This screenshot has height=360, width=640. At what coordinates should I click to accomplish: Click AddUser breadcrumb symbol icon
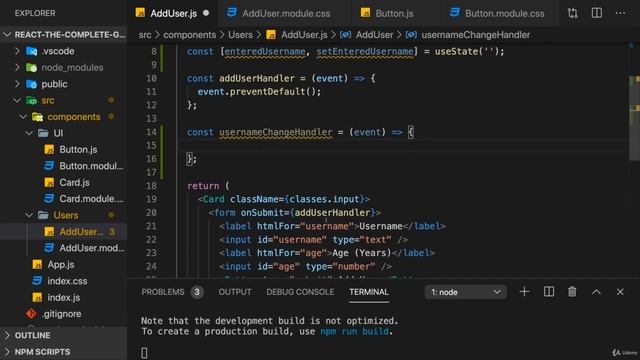click(345, 35)
